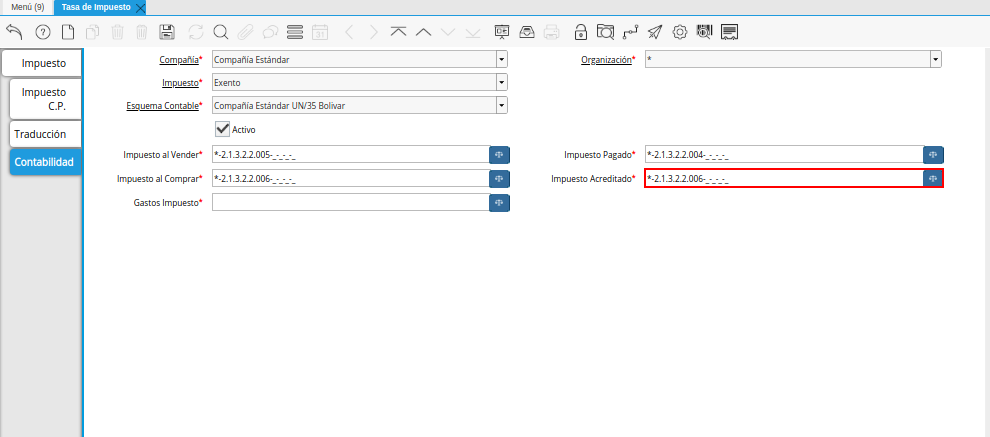Open account picker for Impuesto al Vender
990x437 pixels.
coord(499,155)
